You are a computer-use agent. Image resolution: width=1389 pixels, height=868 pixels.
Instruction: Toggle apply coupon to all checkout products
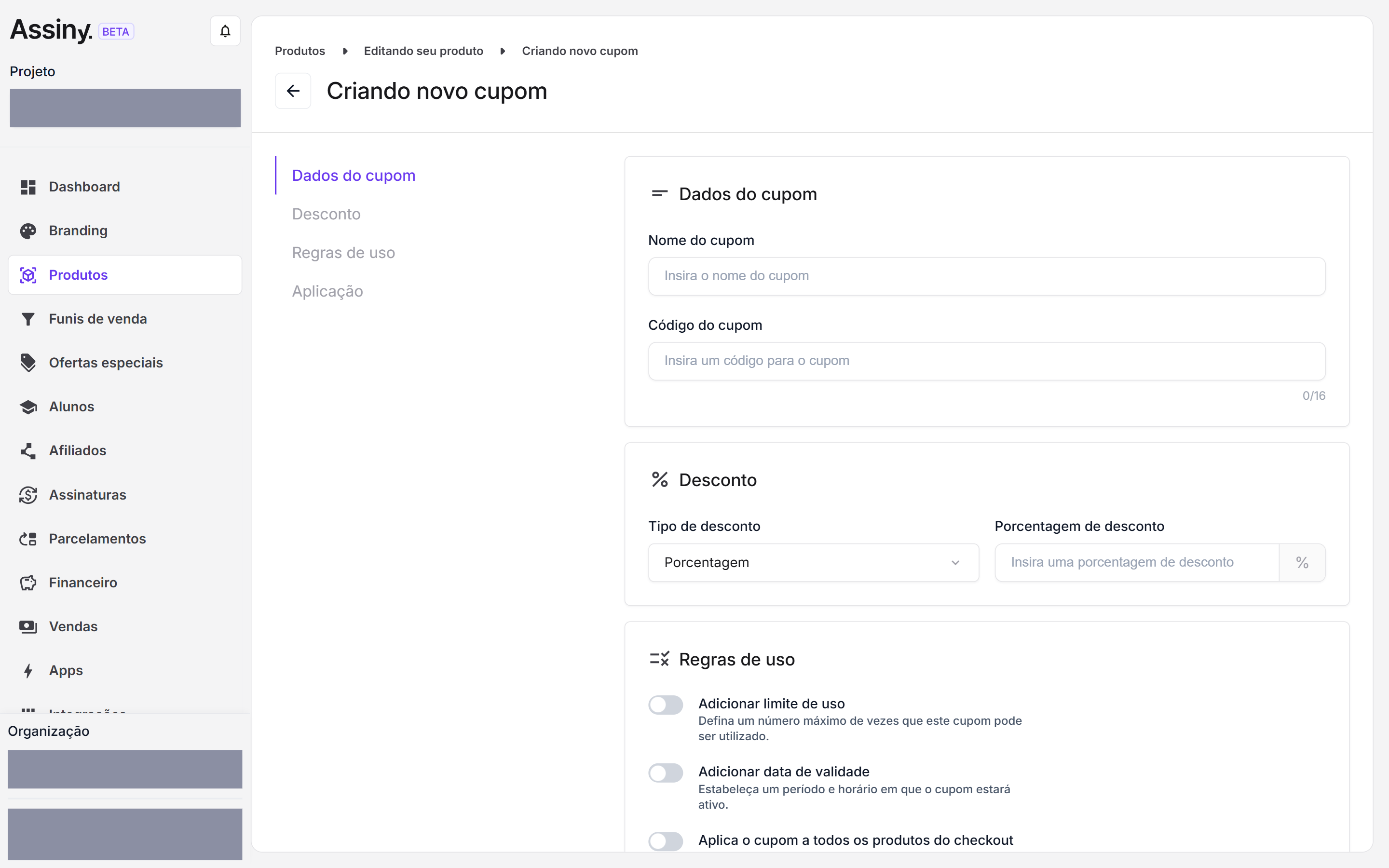(x=666, y=841)
